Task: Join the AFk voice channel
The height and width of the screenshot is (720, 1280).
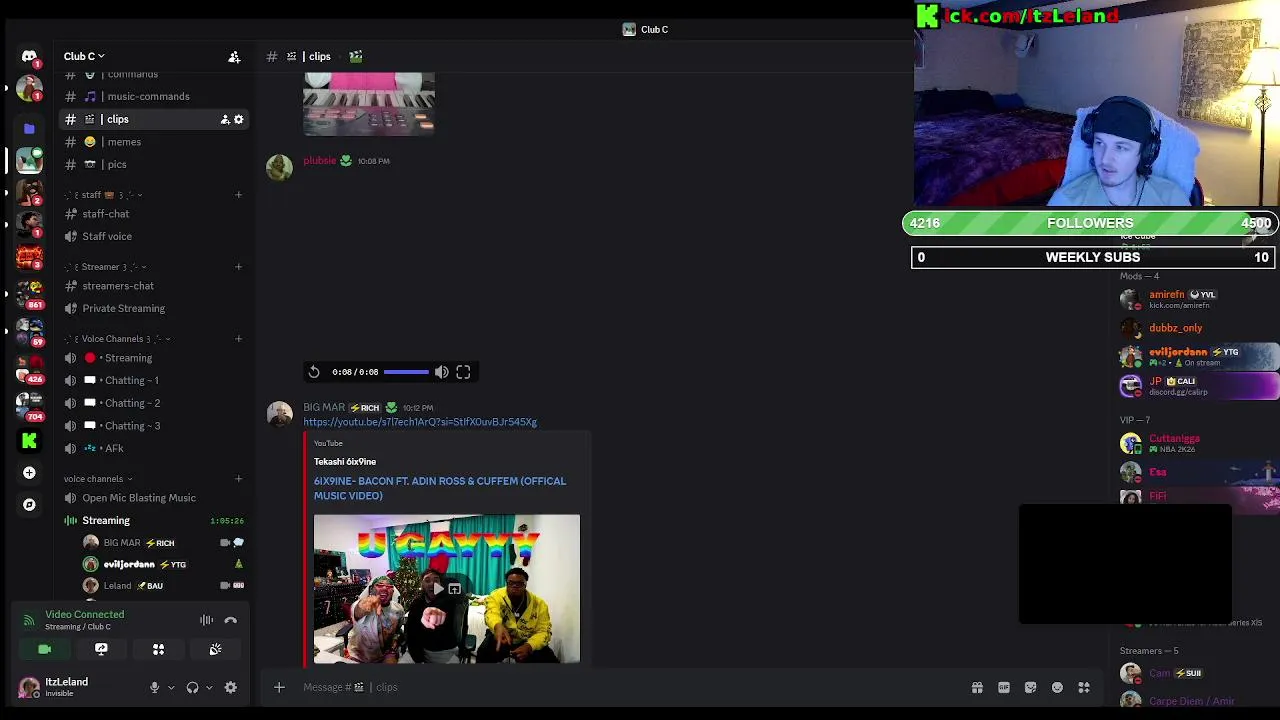Action: [x=153, y=448]
